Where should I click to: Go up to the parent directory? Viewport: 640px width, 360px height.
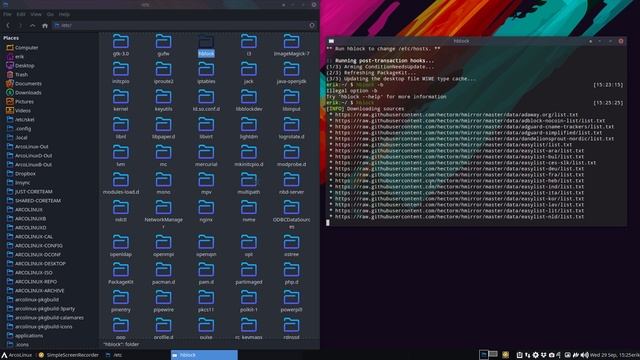(x=32, y=25)
